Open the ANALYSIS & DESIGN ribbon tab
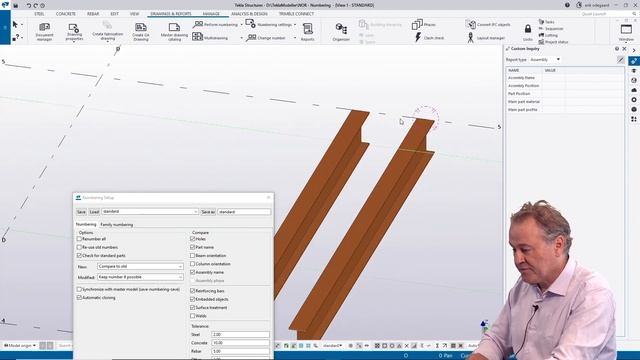This screenshot has width=640, height=360. tap(249, 14)
